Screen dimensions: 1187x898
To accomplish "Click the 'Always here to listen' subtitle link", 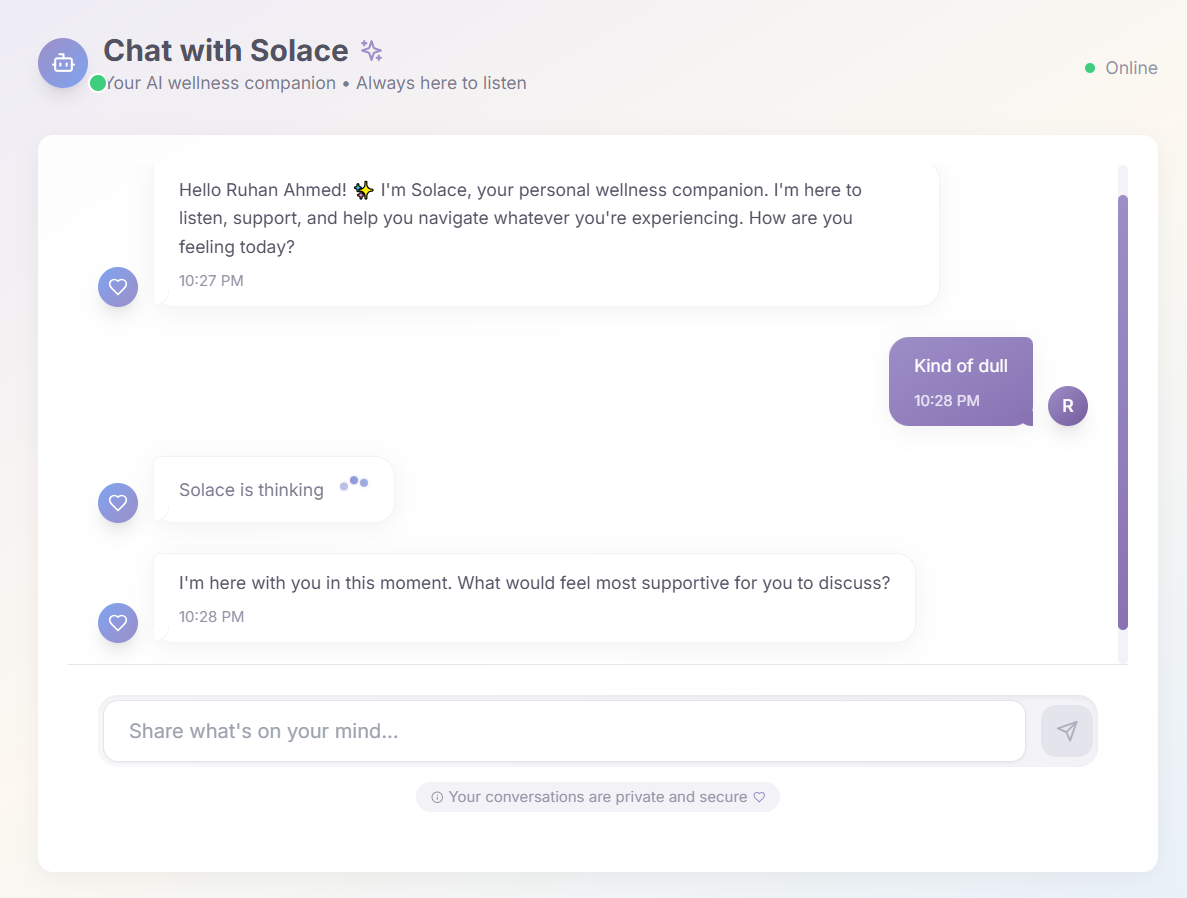I will tap(441, 83).
